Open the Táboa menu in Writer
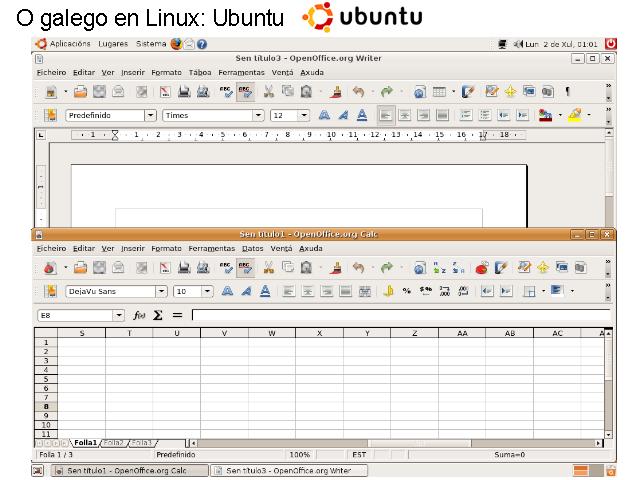This screenshot has height=480, width=640. pyautogui.click(x=200, y=72)
